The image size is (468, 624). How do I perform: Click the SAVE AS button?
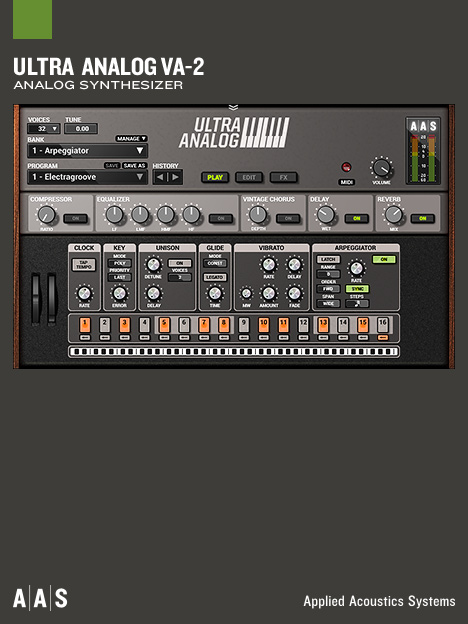coord(135,166)
